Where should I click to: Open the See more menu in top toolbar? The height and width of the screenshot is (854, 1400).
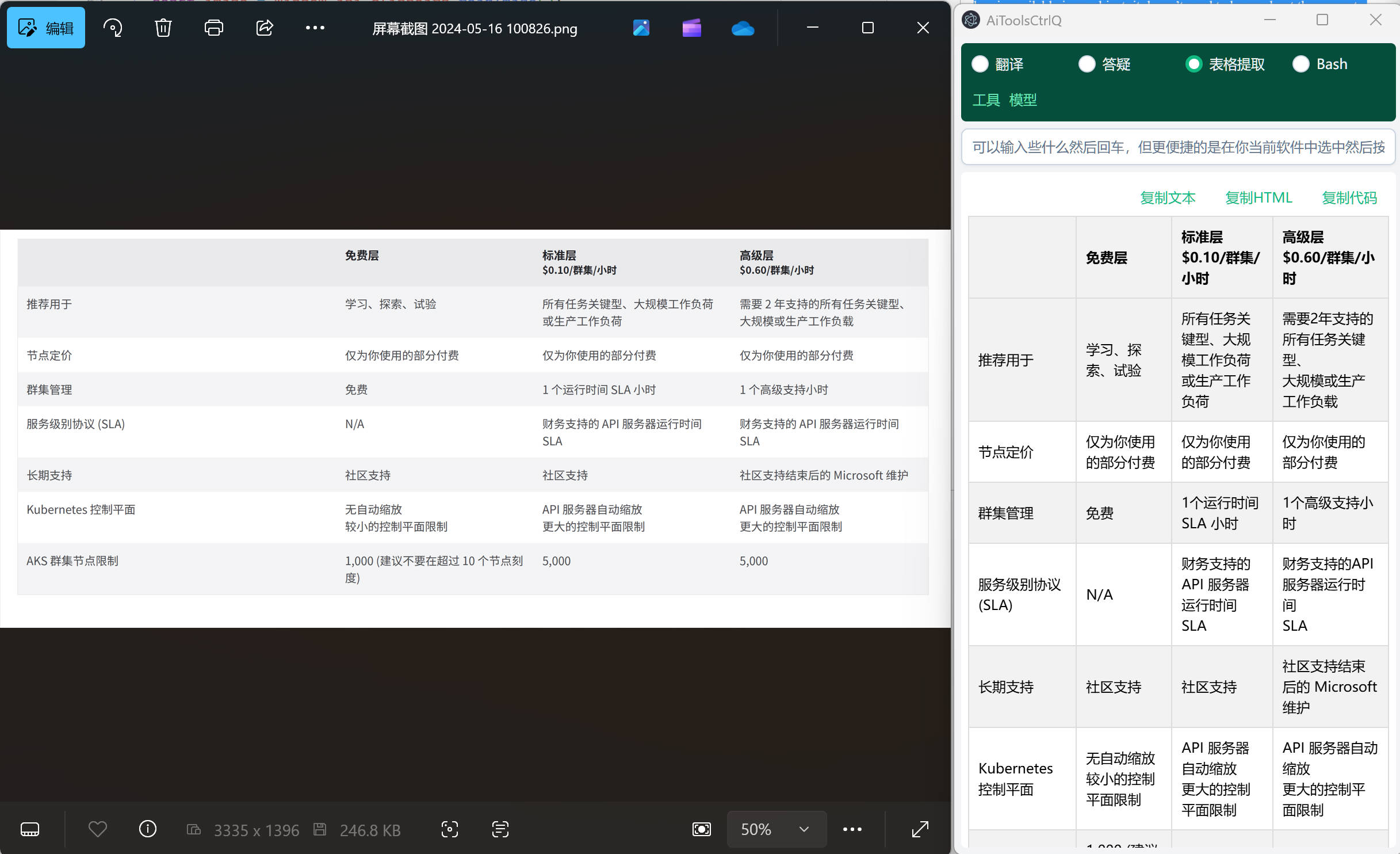[x=315, y=28]
